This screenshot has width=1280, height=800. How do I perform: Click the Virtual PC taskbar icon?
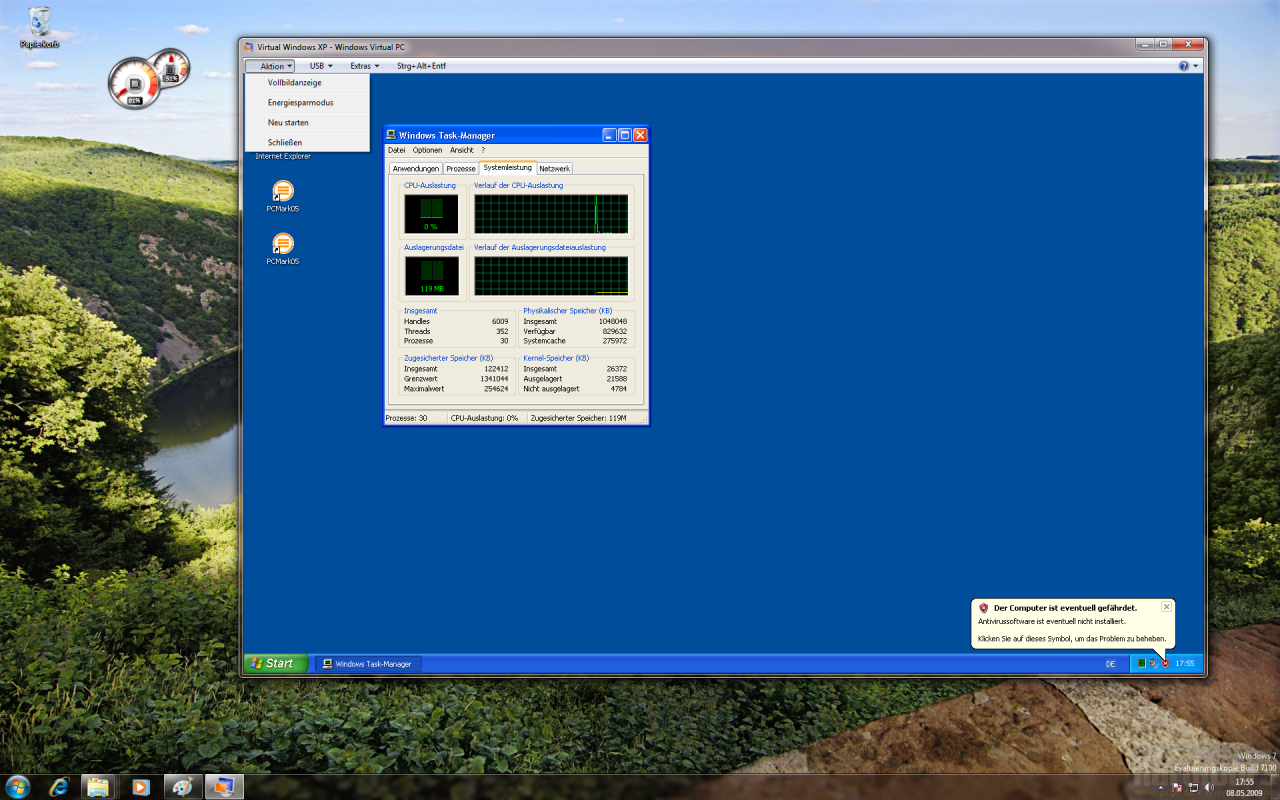point(224,786)
